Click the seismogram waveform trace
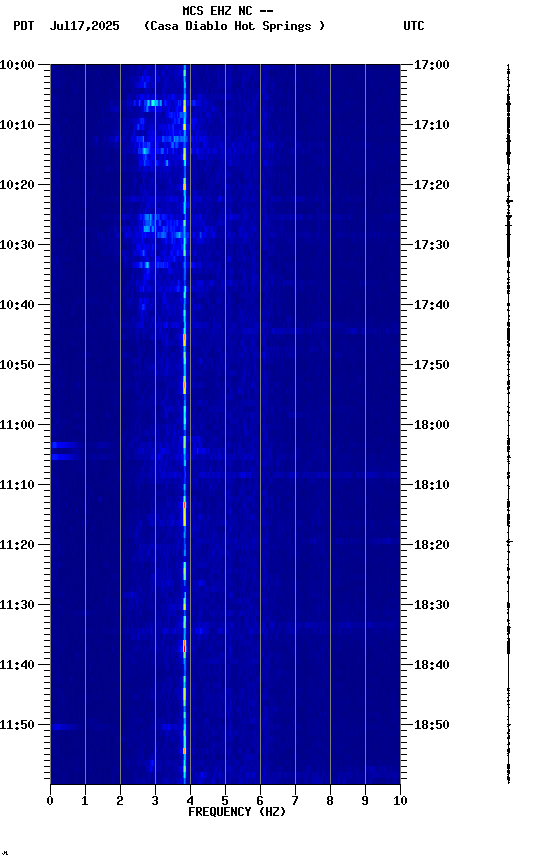The height and width of the screenshot is (864, 552). click(x=508, y=424)
